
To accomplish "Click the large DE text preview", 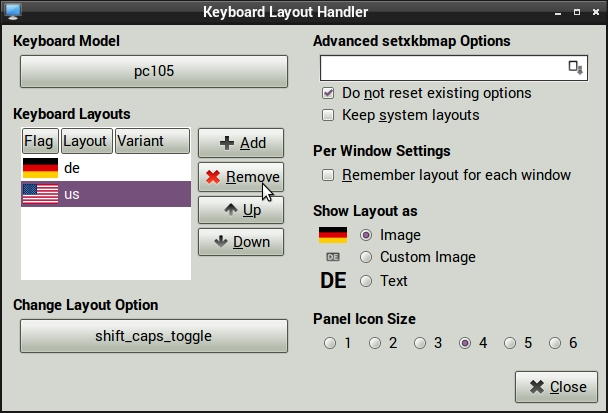I will [x=333, y=281].
